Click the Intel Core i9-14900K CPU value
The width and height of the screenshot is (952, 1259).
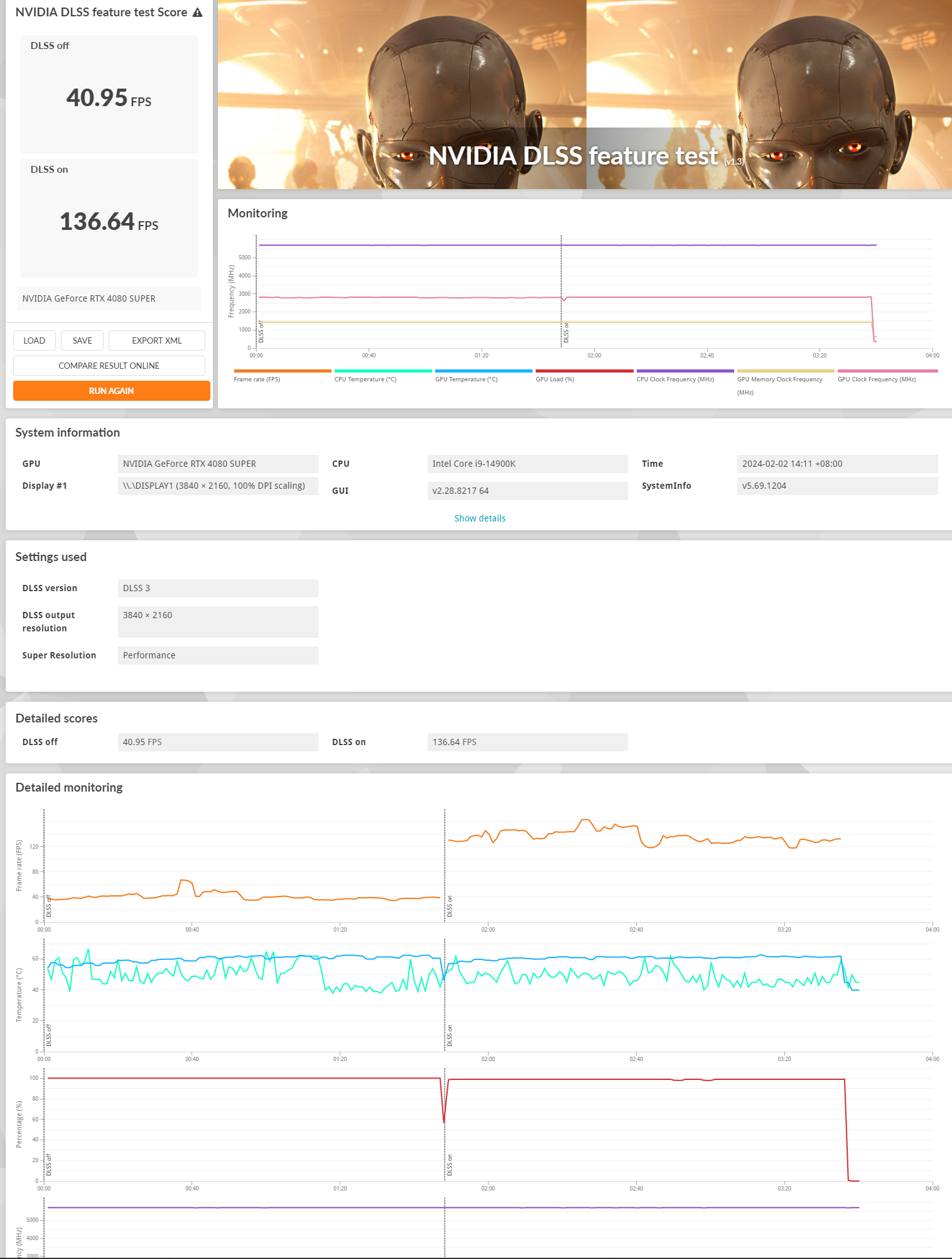coord(527,464)
